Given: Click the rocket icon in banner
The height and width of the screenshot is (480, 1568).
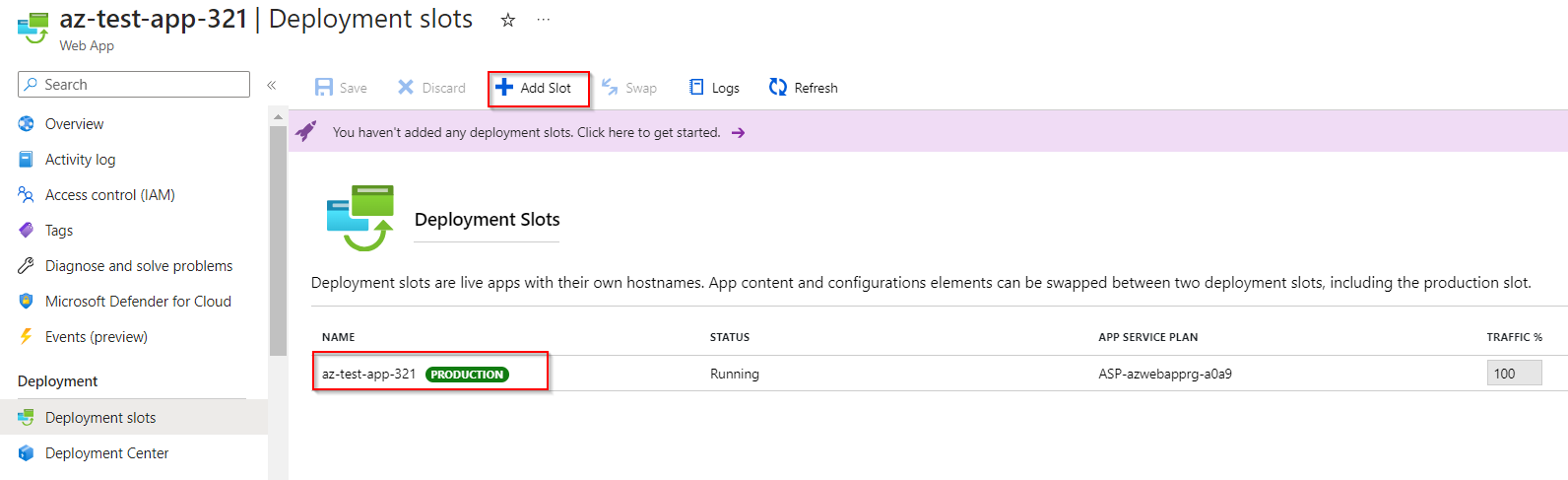Looking at the screenshot, I should [306, 131].
